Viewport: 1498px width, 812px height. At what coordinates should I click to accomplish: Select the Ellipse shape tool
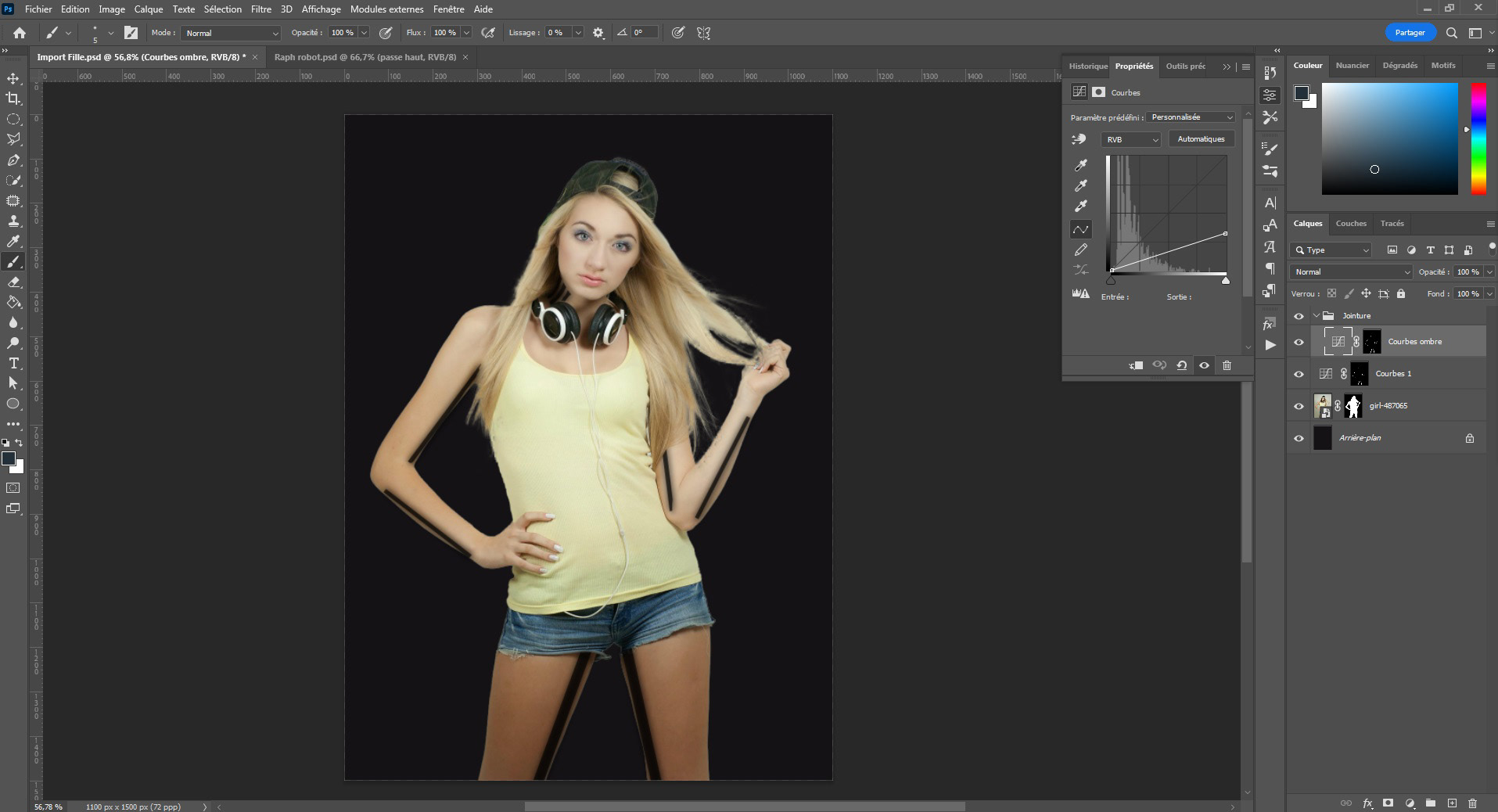13,404
